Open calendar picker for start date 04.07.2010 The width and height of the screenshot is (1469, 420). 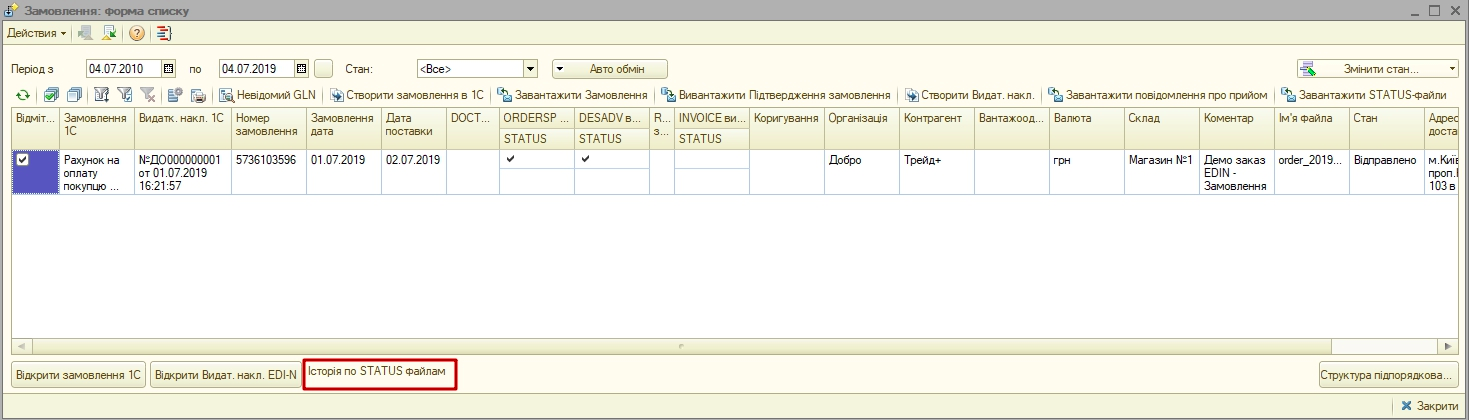click(168, 69)
